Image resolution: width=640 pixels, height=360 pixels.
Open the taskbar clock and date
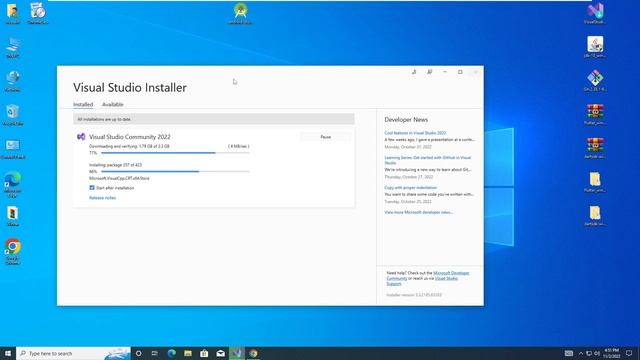click(x=612, y=353)
